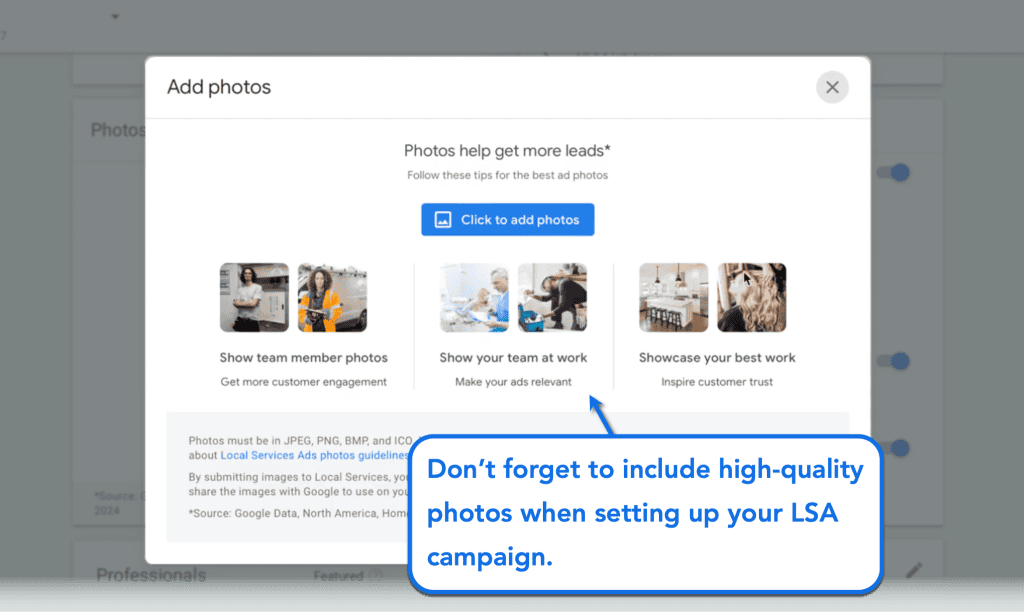The height and width of the screenshot is (612, 1024).
Task: Click 'Photos help get more leads*' title
Action: click(x=507, y=151)
